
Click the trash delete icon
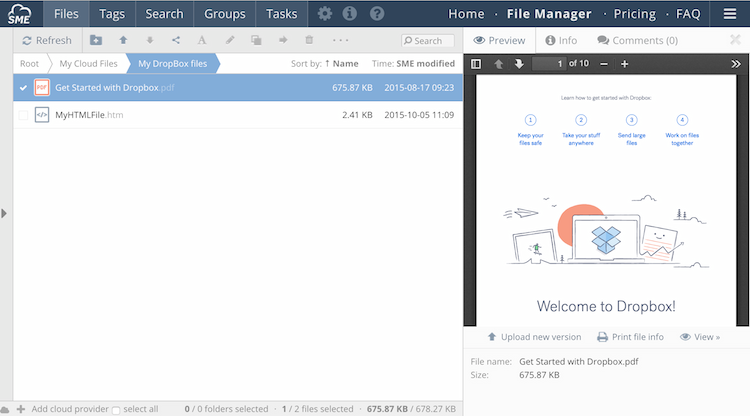pyautogui.click(x=309, y=40)
